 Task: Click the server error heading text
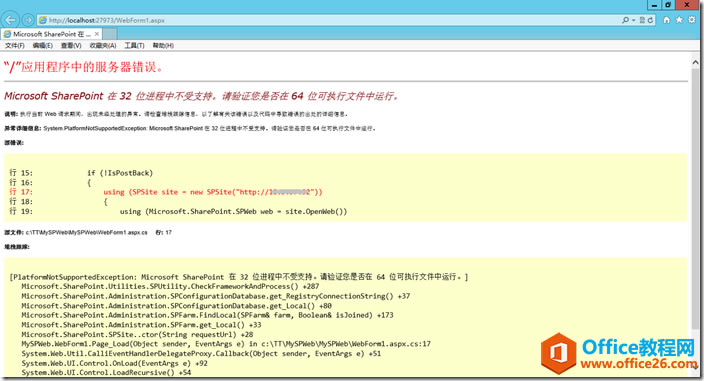click(x=84, y=67)
